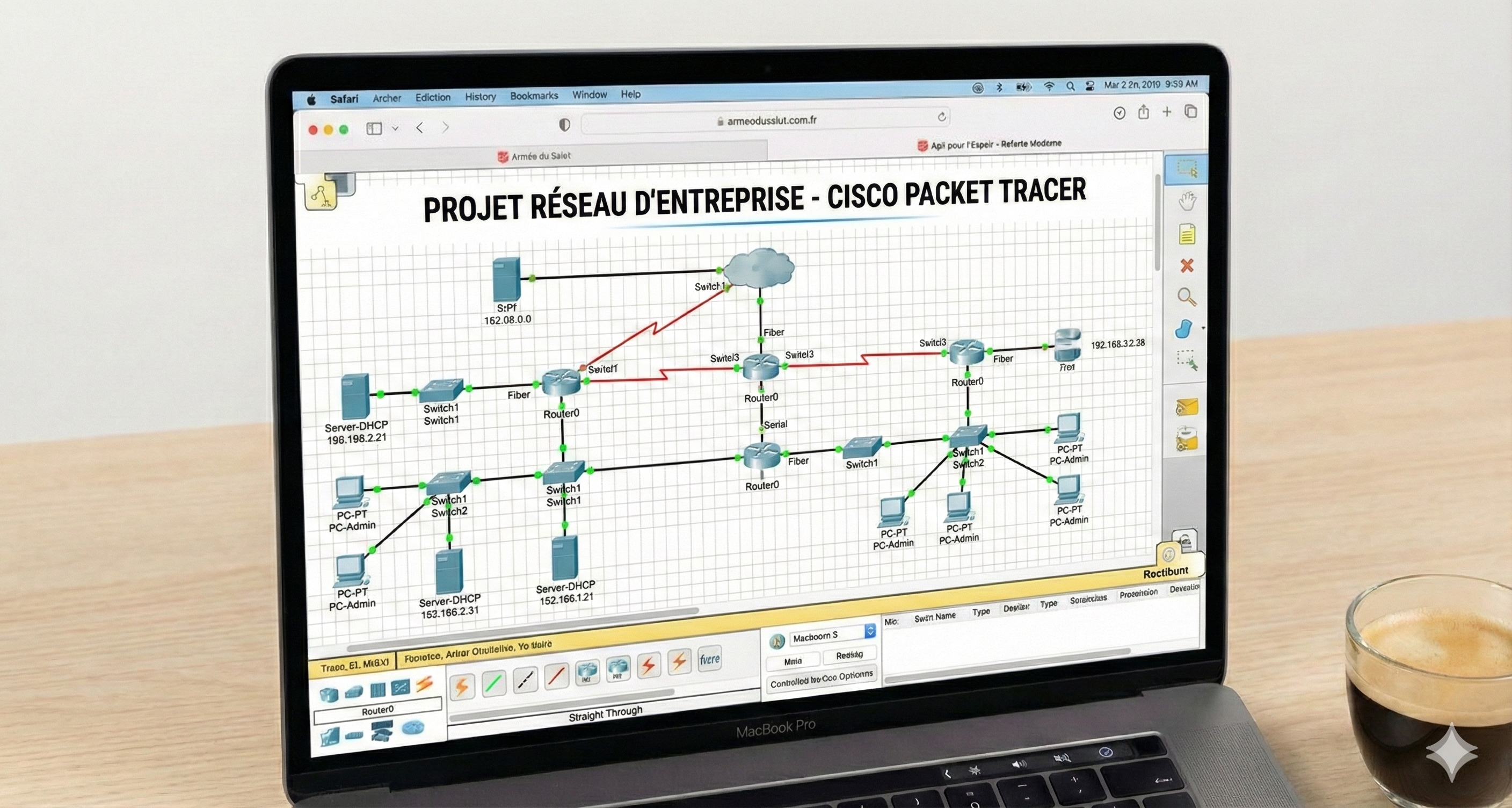The height and width of the screenshot is (808, 1512).
Task: Choose the Place Note tool
Action: point(1187,234)
